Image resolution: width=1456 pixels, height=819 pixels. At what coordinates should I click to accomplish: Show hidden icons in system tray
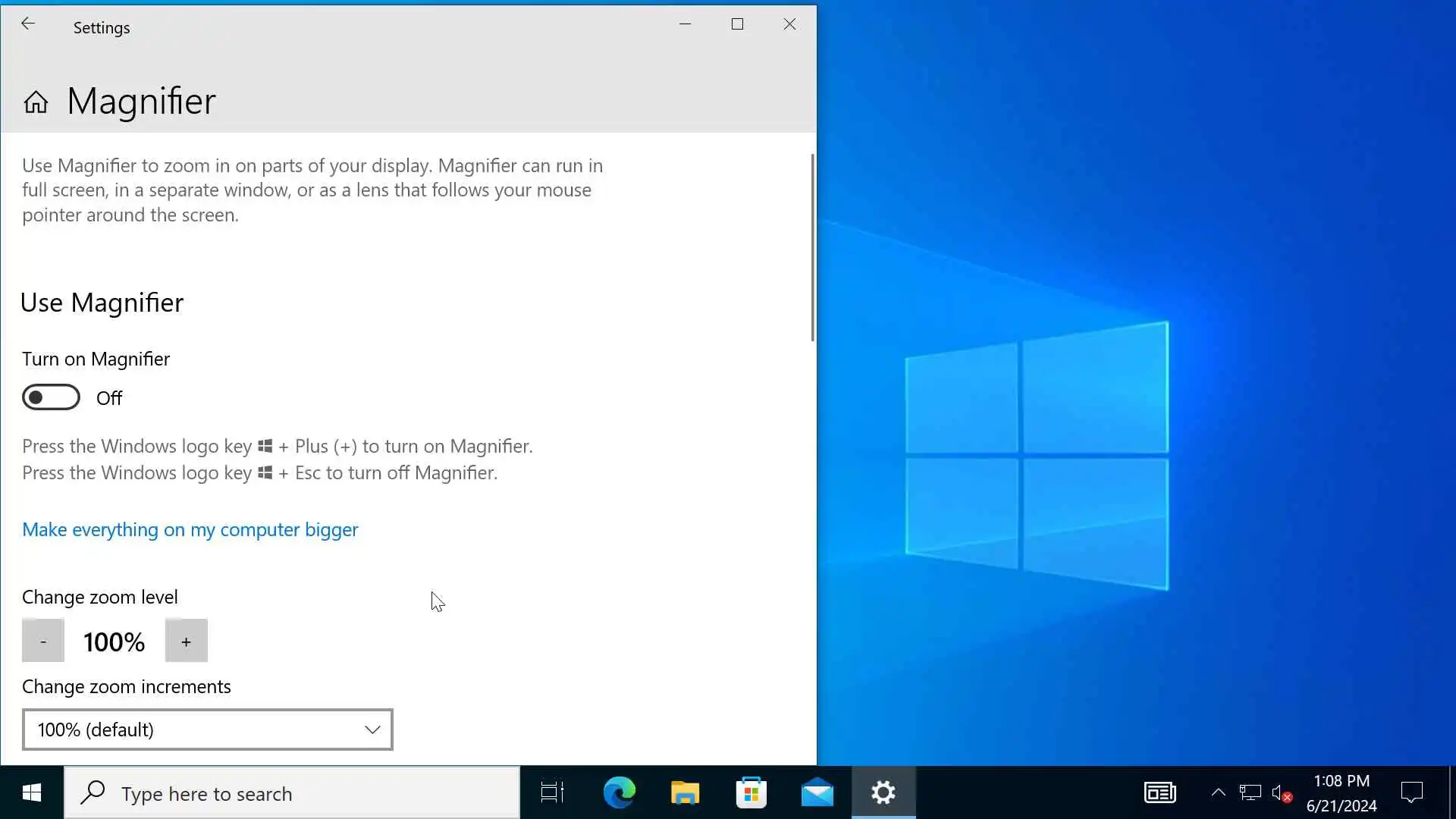pyautogui.click(x=1218, y=793)
